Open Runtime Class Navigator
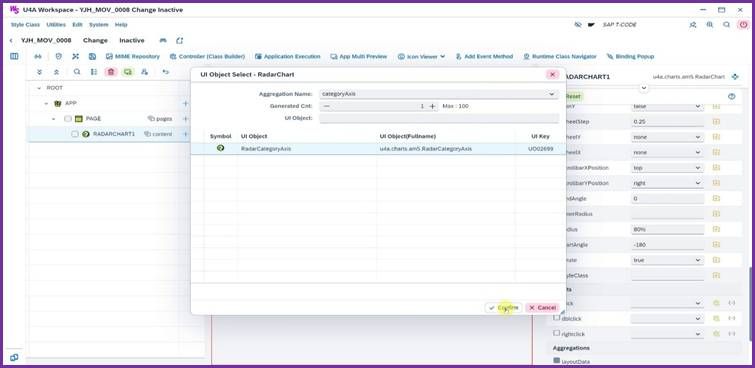Screen dimensions: 755x368 coord(560,56)
